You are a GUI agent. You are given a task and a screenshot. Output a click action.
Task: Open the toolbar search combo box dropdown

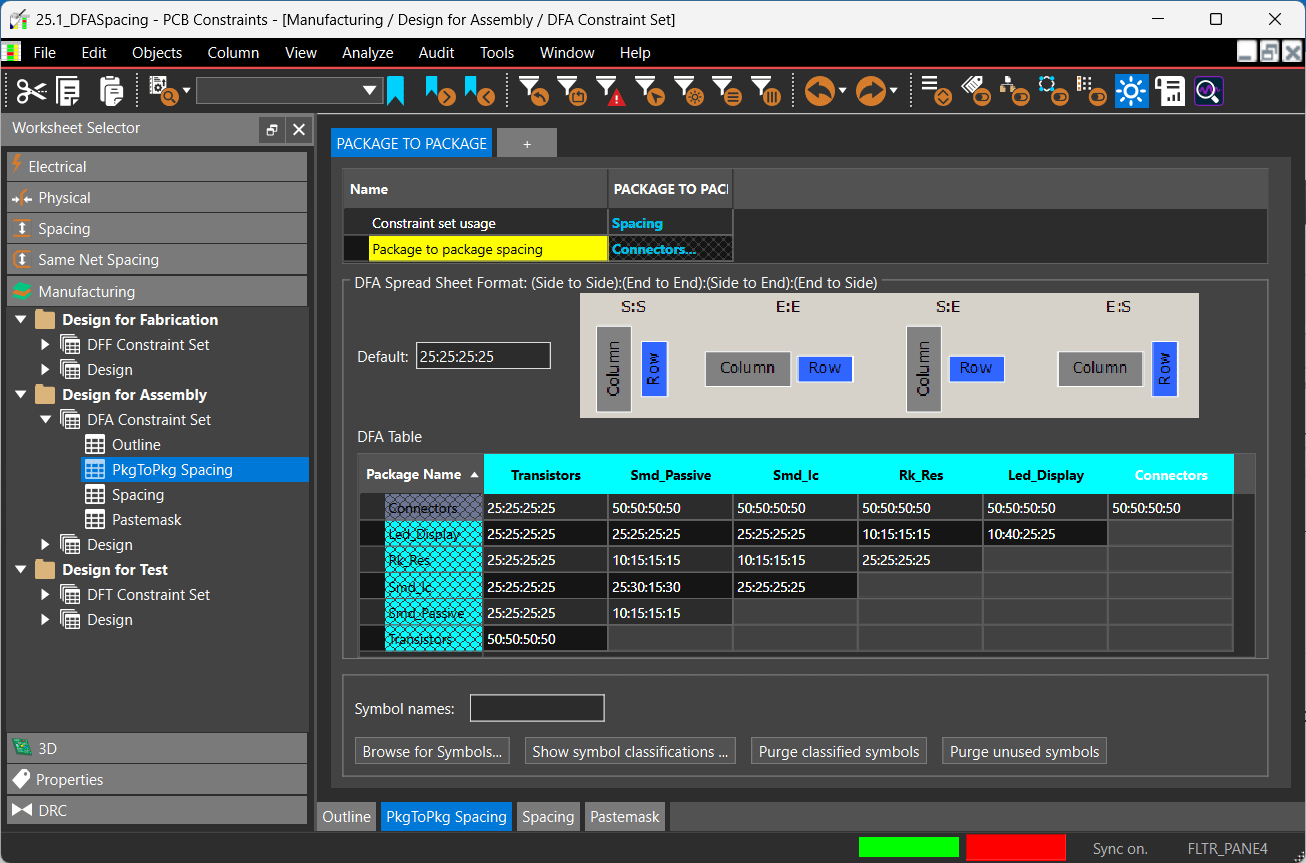(371, 92)
